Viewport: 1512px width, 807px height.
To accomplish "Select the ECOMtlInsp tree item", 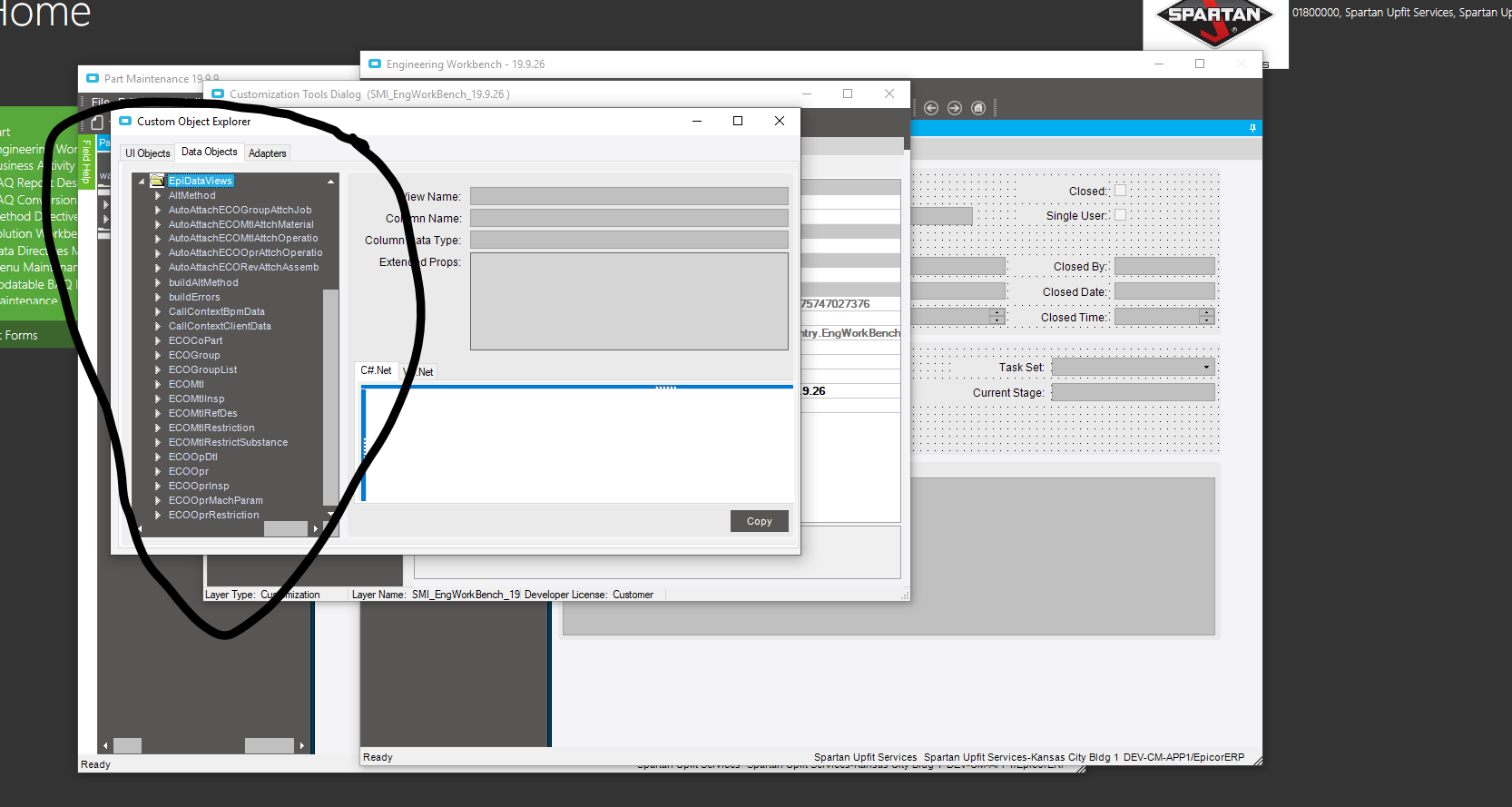I will tap(196, 399).
